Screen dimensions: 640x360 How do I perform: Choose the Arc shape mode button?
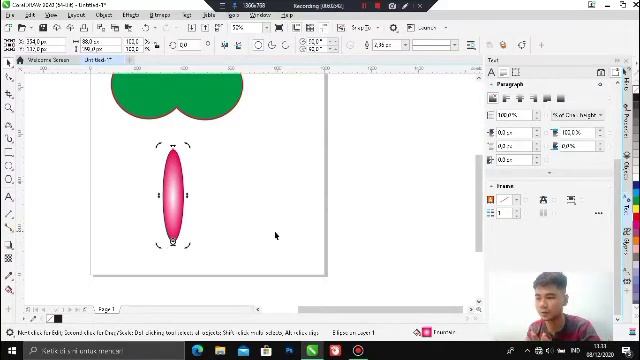point(286,45)
